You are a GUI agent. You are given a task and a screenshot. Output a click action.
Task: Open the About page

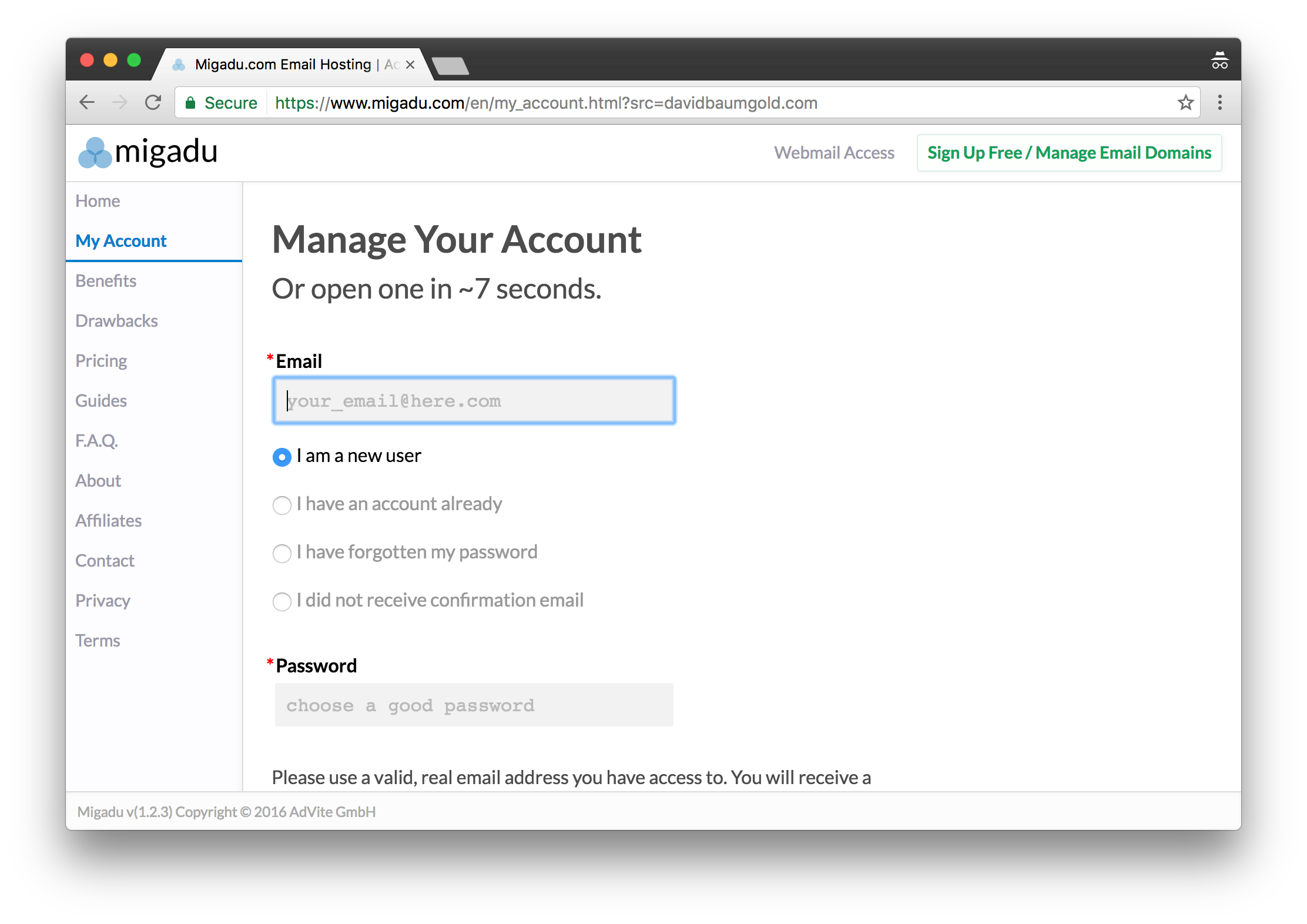point(98,481)
